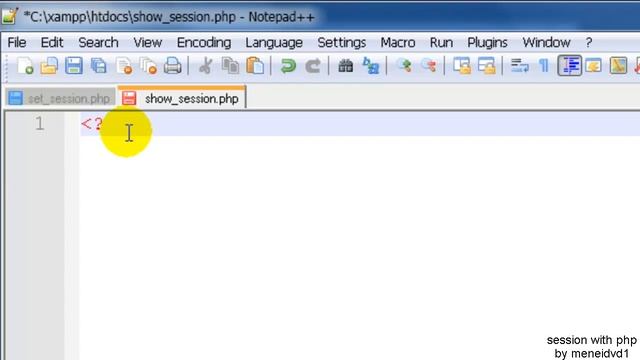
Task: Click the Paste clipboard icon
Action: pyautogui.click(x=256, y=66)
